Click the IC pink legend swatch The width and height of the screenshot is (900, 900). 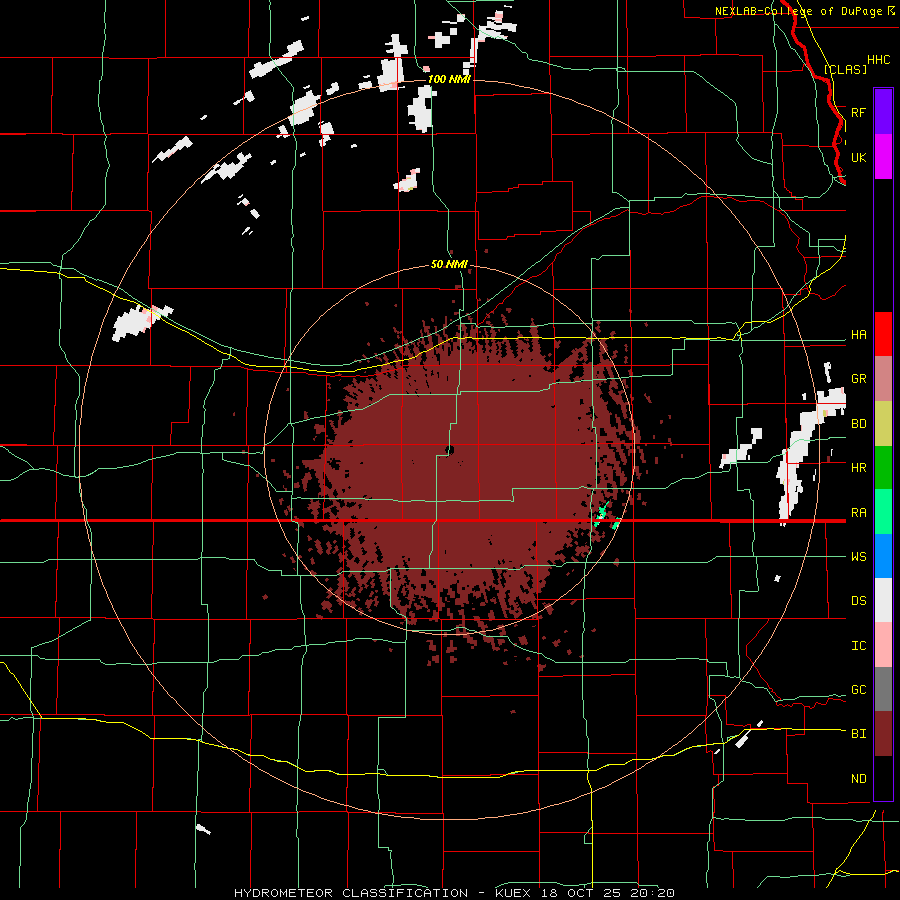(x=883, y=645)
